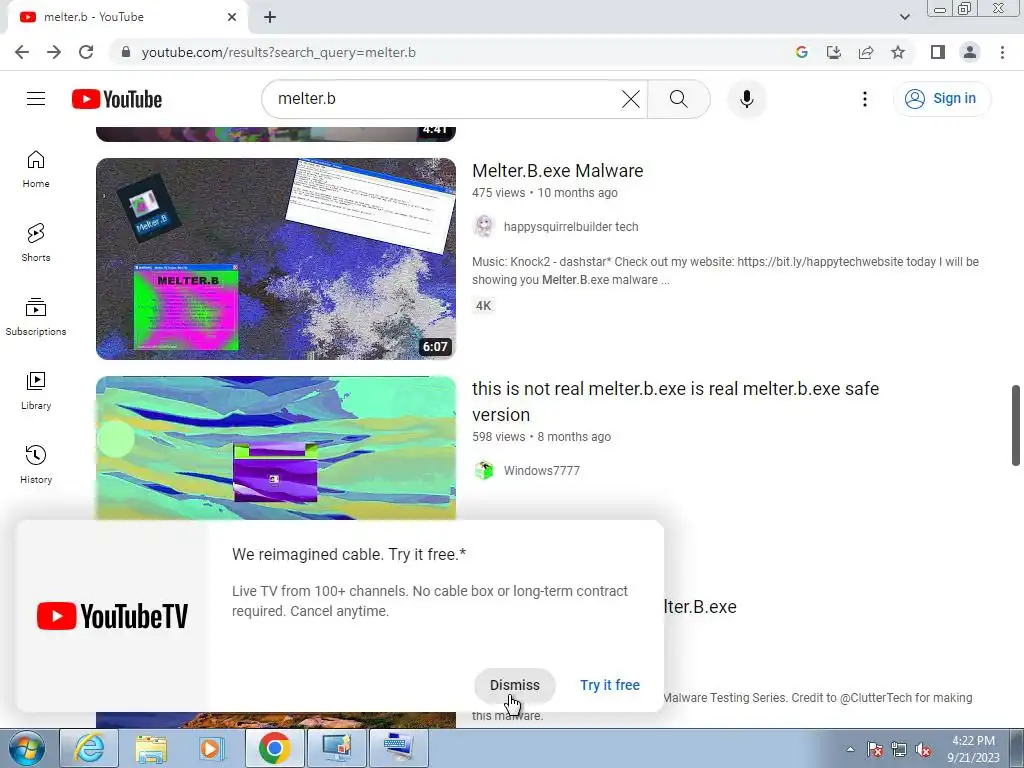Click the page vertical scrollbar thumb
The image size is (1024, 768).
[1016, 425]
